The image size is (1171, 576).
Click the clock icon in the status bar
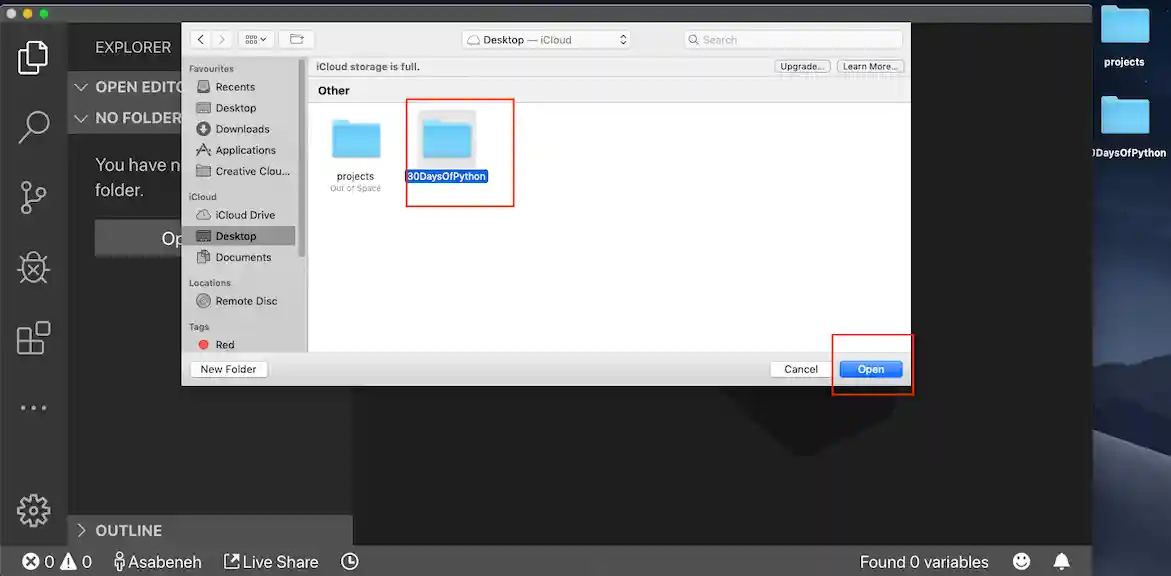[350, 562]
